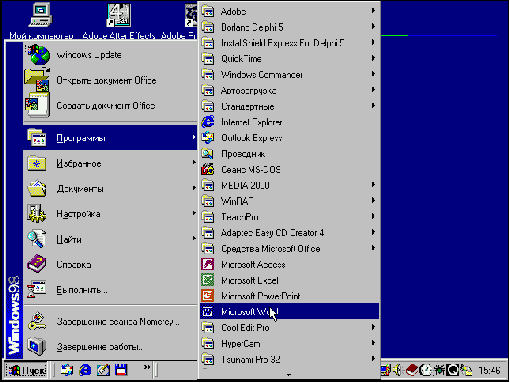Click the Справка help book icon
Image resolution: width=510 pixels, height=383 pixels.
(37, 264)
